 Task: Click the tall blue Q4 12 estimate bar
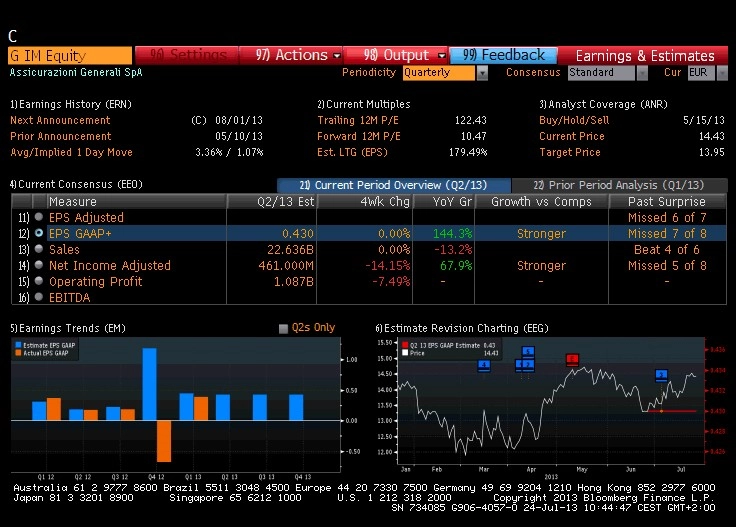pos(149,384)
